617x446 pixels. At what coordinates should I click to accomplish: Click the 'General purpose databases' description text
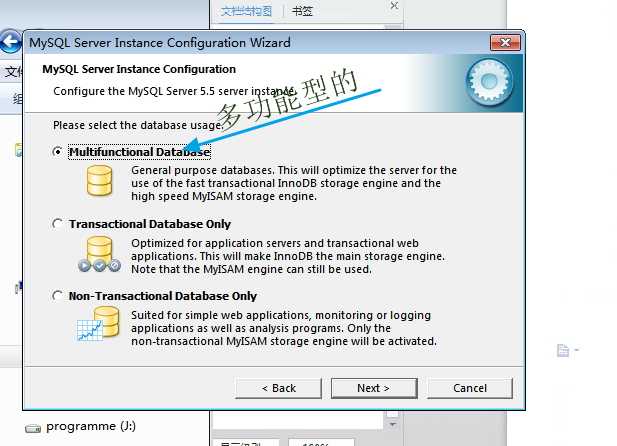pyautogui.click(x=294, y=183)
